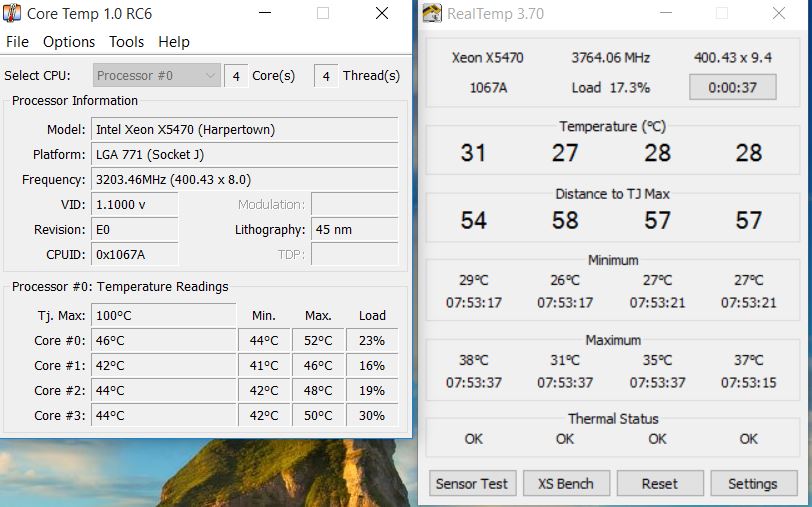812x507 pixels.
Task: Click the Revision value E0
Action: [x=135, y=229]
